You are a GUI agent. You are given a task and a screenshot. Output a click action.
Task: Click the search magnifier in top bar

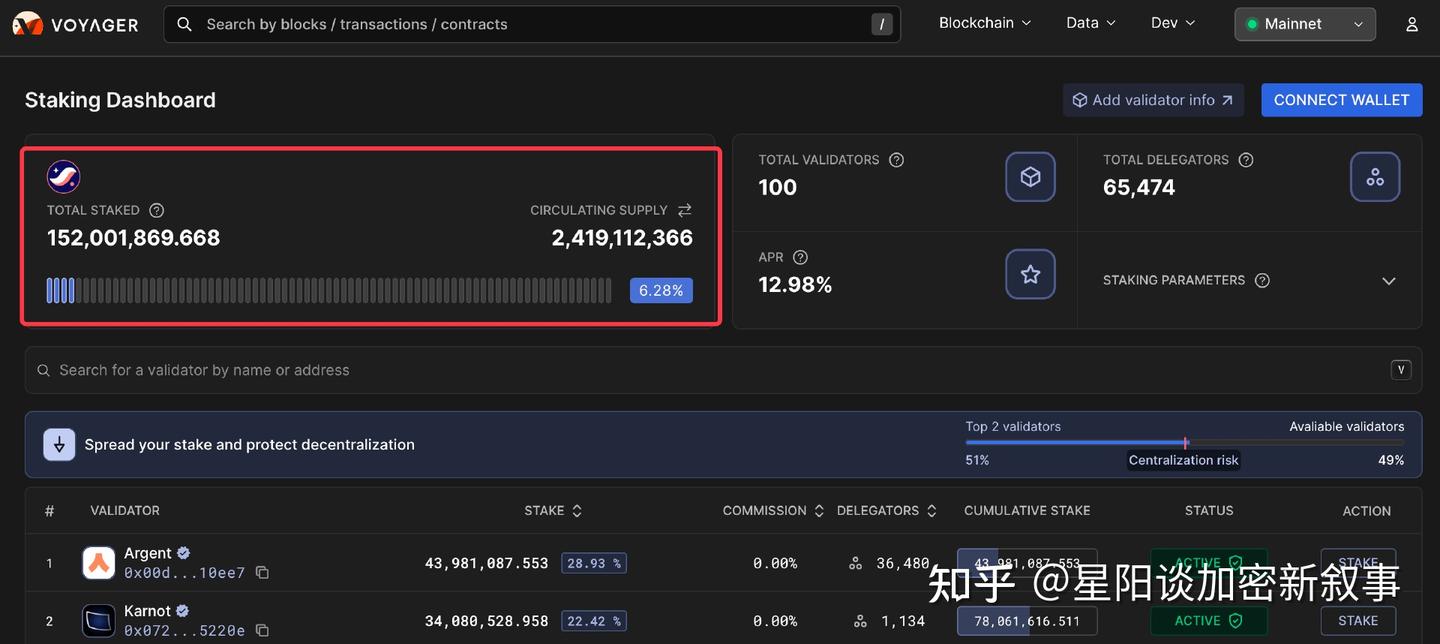pyautogui.click(x=184, y=24)
